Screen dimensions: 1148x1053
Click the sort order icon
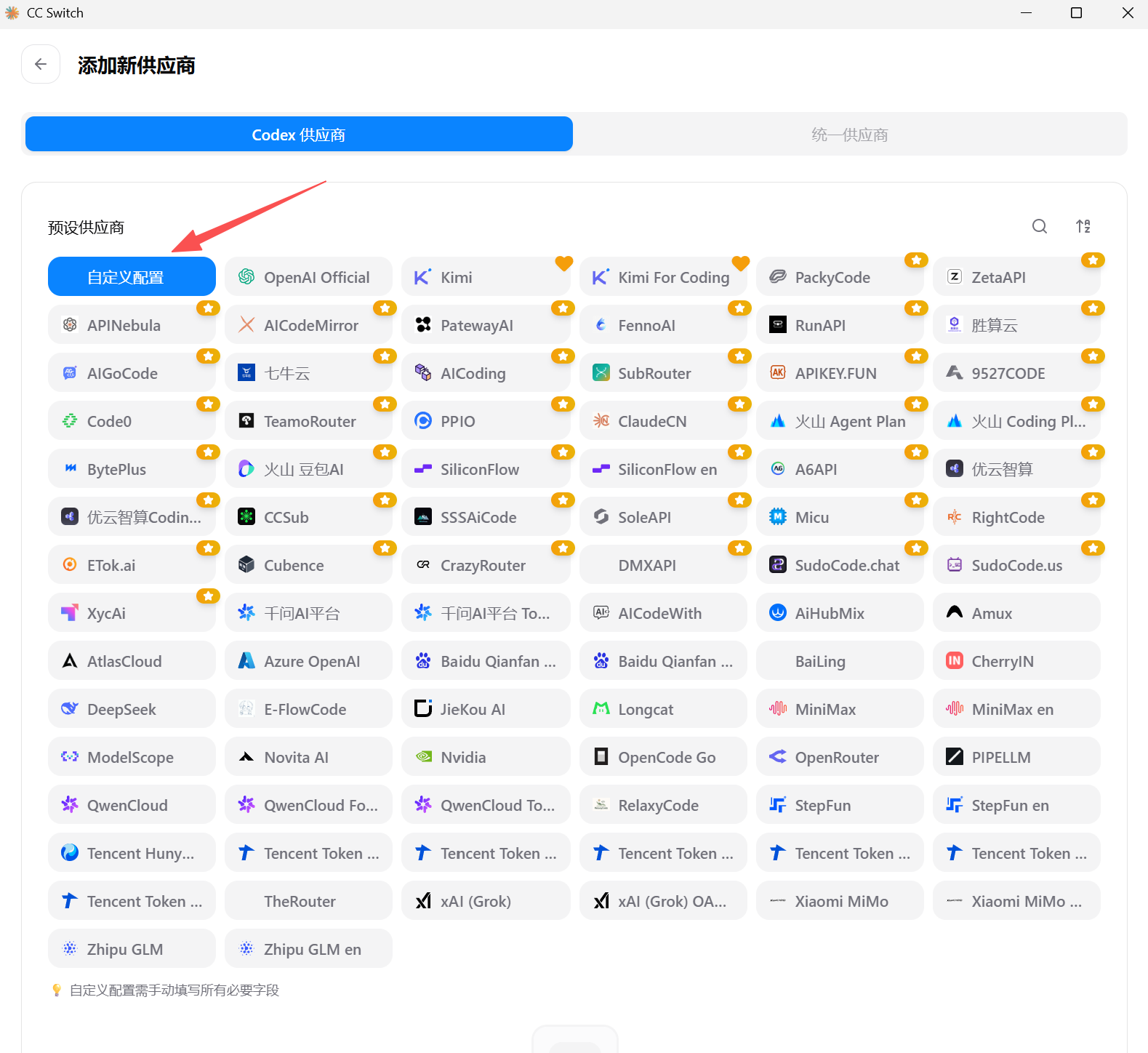(1083, 226)
